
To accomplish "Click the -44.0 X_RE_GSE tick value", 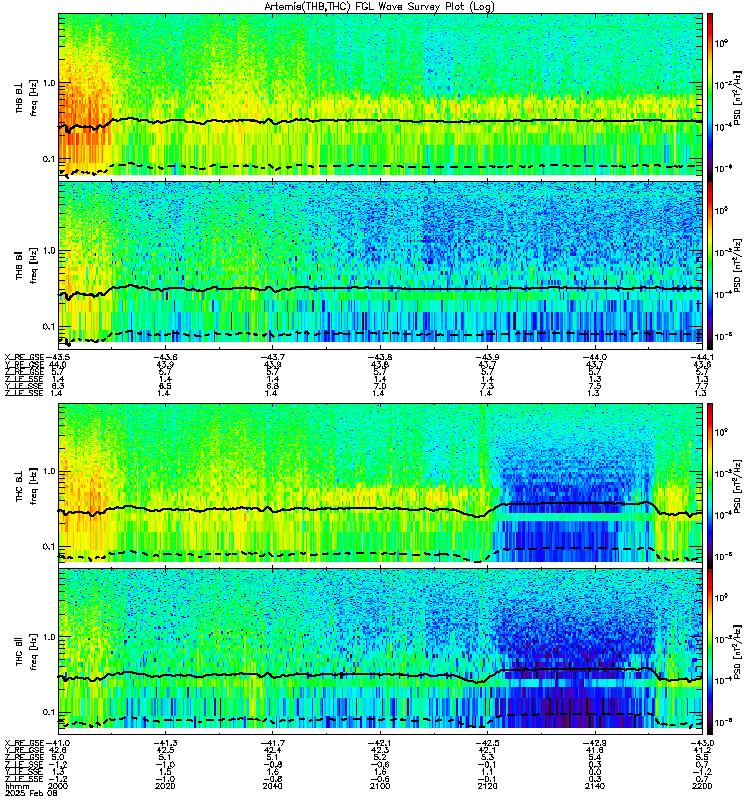I will pyautogui.click(x=595, y=358).
